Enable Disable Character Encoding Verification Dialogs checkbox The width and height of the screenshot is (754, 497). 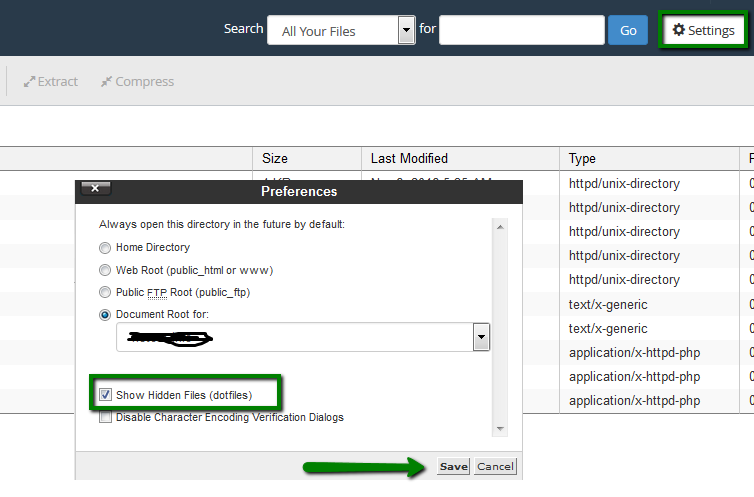click(106, 418)
